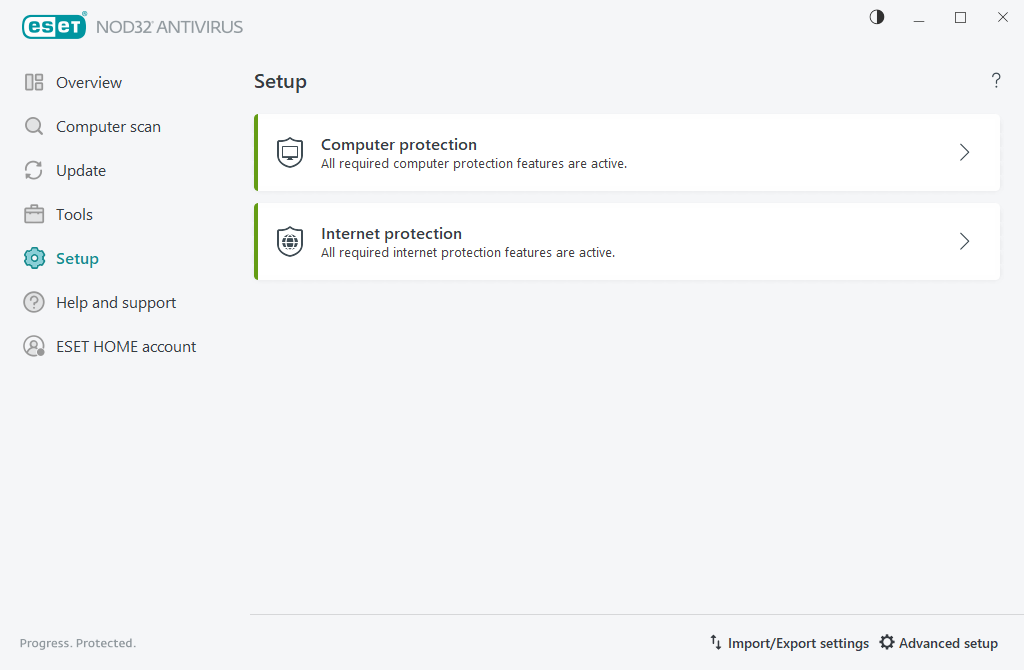The width and height of the screenshot is (1024, 670).
Task: Toggle the dark/light contrast theme button
Action: click(877, 17)
